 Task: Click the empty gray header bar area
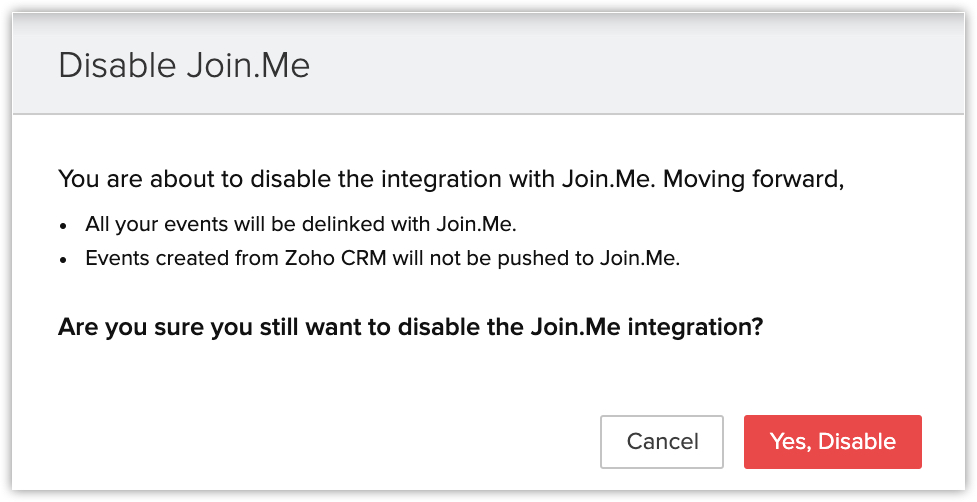[640, 66]
